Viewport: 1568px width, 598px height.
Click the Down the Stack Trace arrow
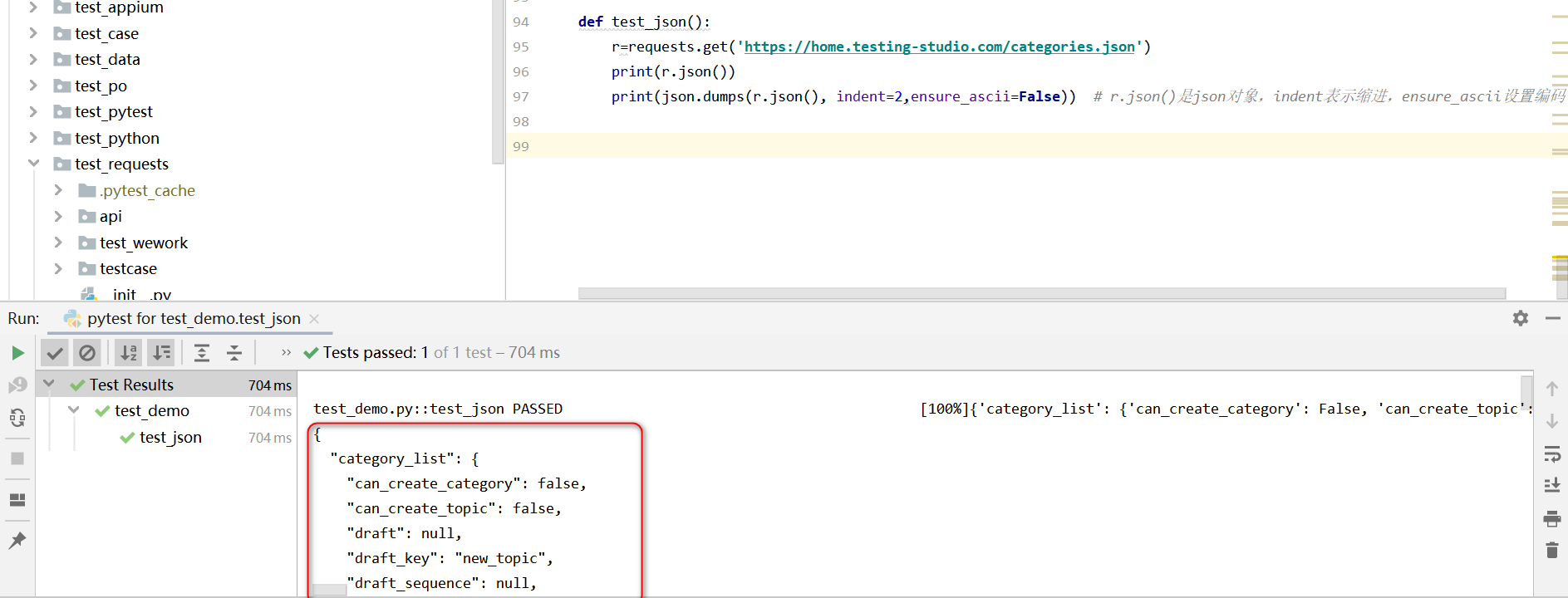pyautogui.click(x=1551, y=421)
